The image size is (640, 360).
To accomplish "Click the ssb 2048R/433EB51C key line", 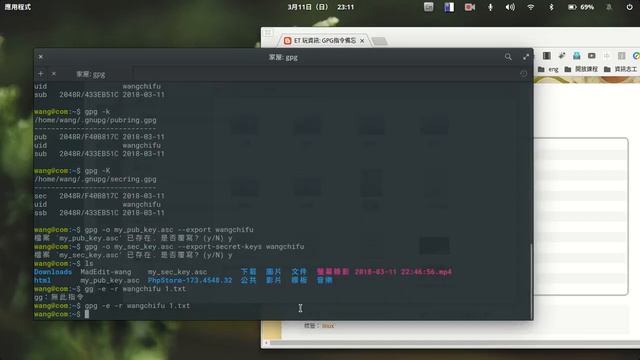I will click(x=99, y=213).
